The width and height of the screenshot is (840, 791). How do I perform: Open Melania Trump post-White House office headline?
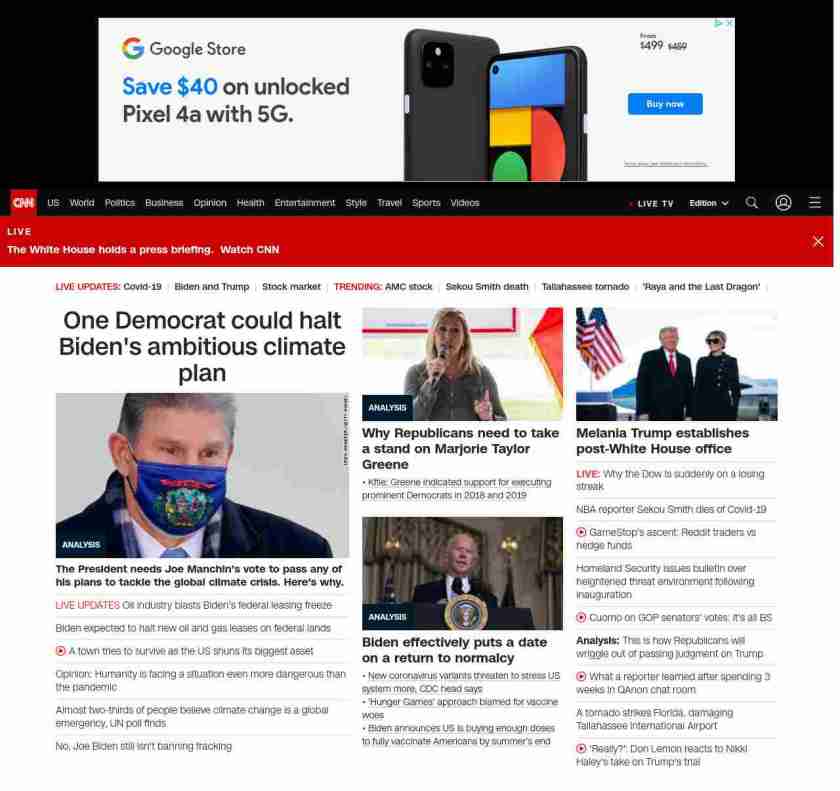coord(662,441)
